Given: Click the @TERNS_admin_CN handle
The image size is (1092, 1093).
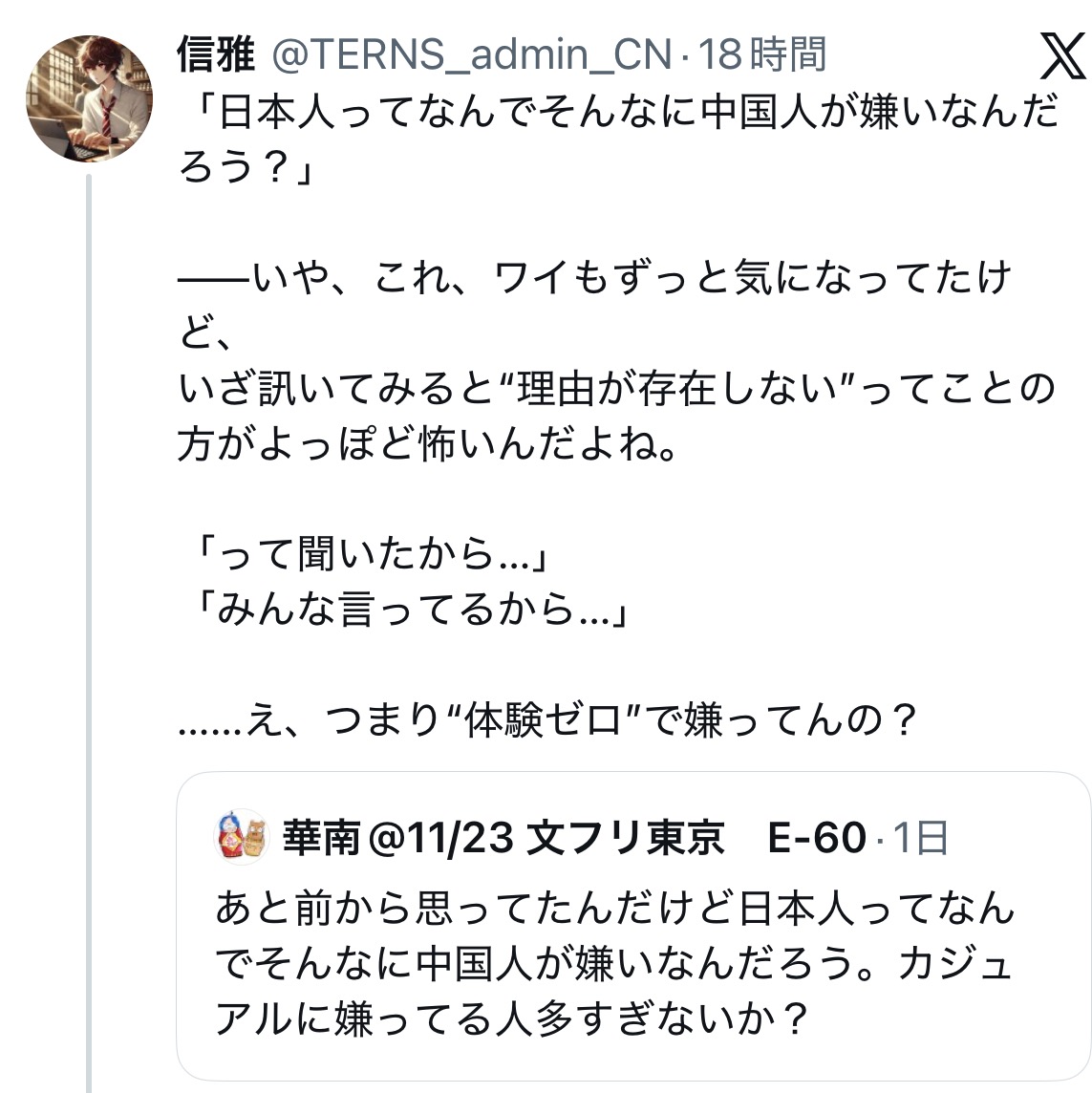Looking at the screenshot, I should 472,55.
